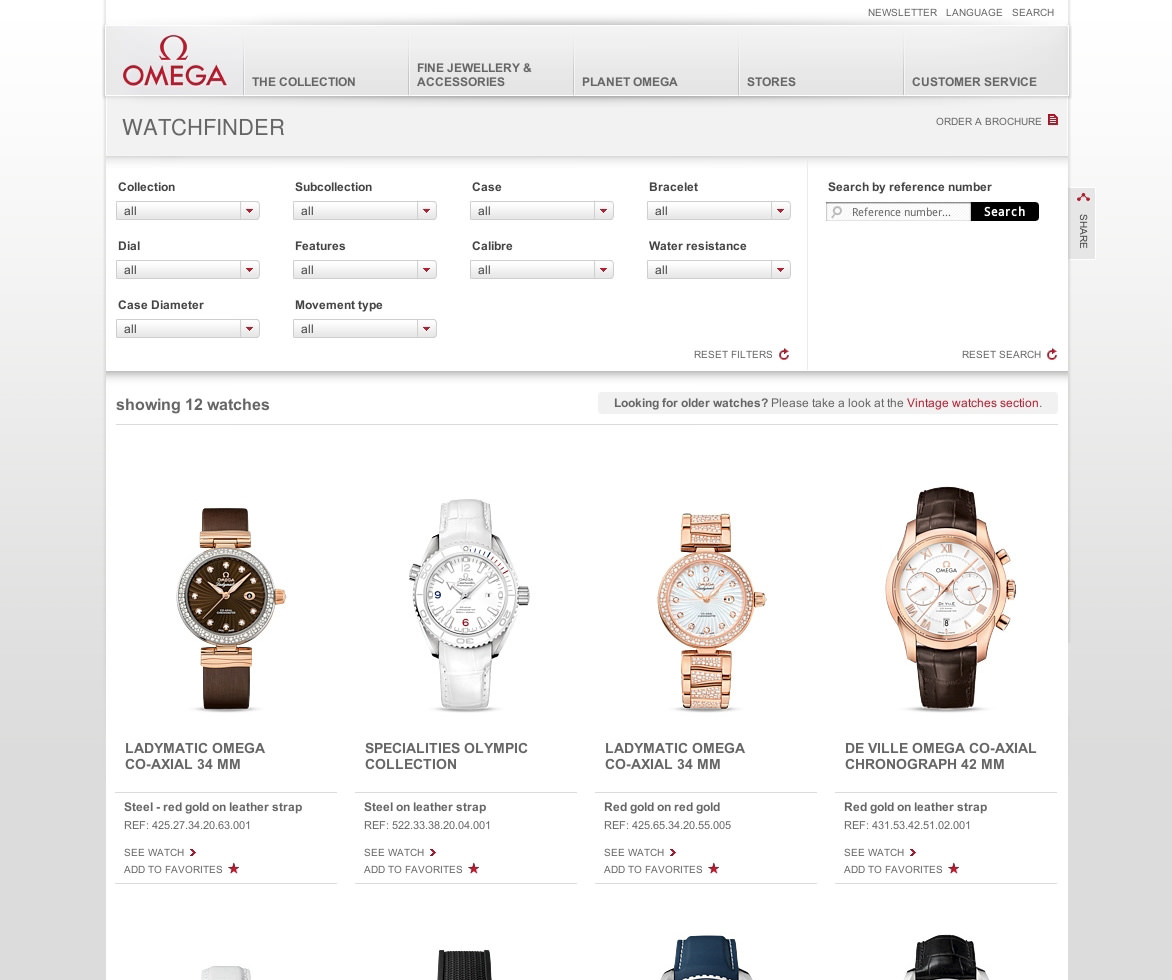
Task: Click the Order a Brochure document icon
Action: point(1052,120)
